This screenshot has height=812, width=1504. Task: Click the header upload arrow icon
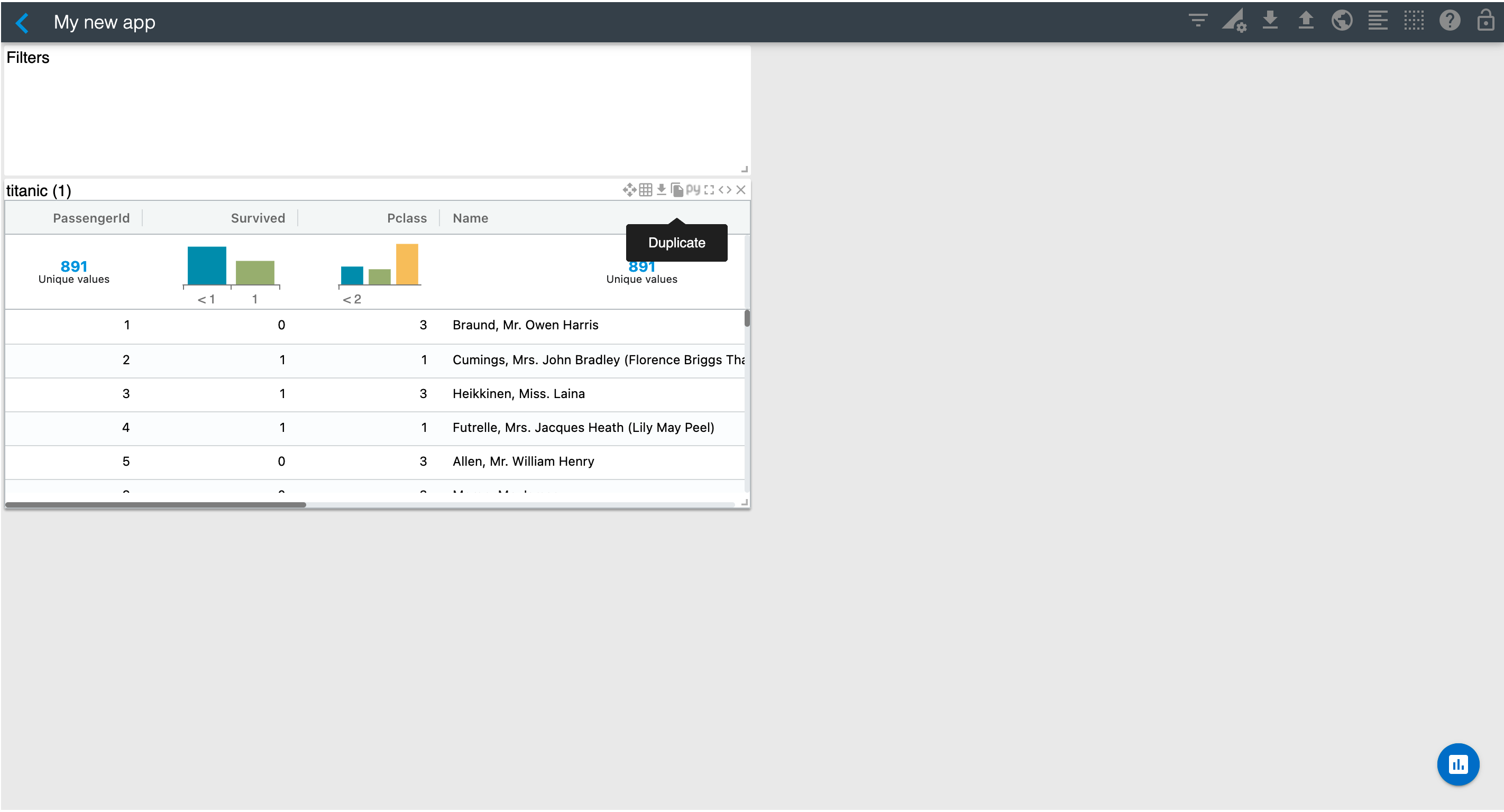point(1306,21)
